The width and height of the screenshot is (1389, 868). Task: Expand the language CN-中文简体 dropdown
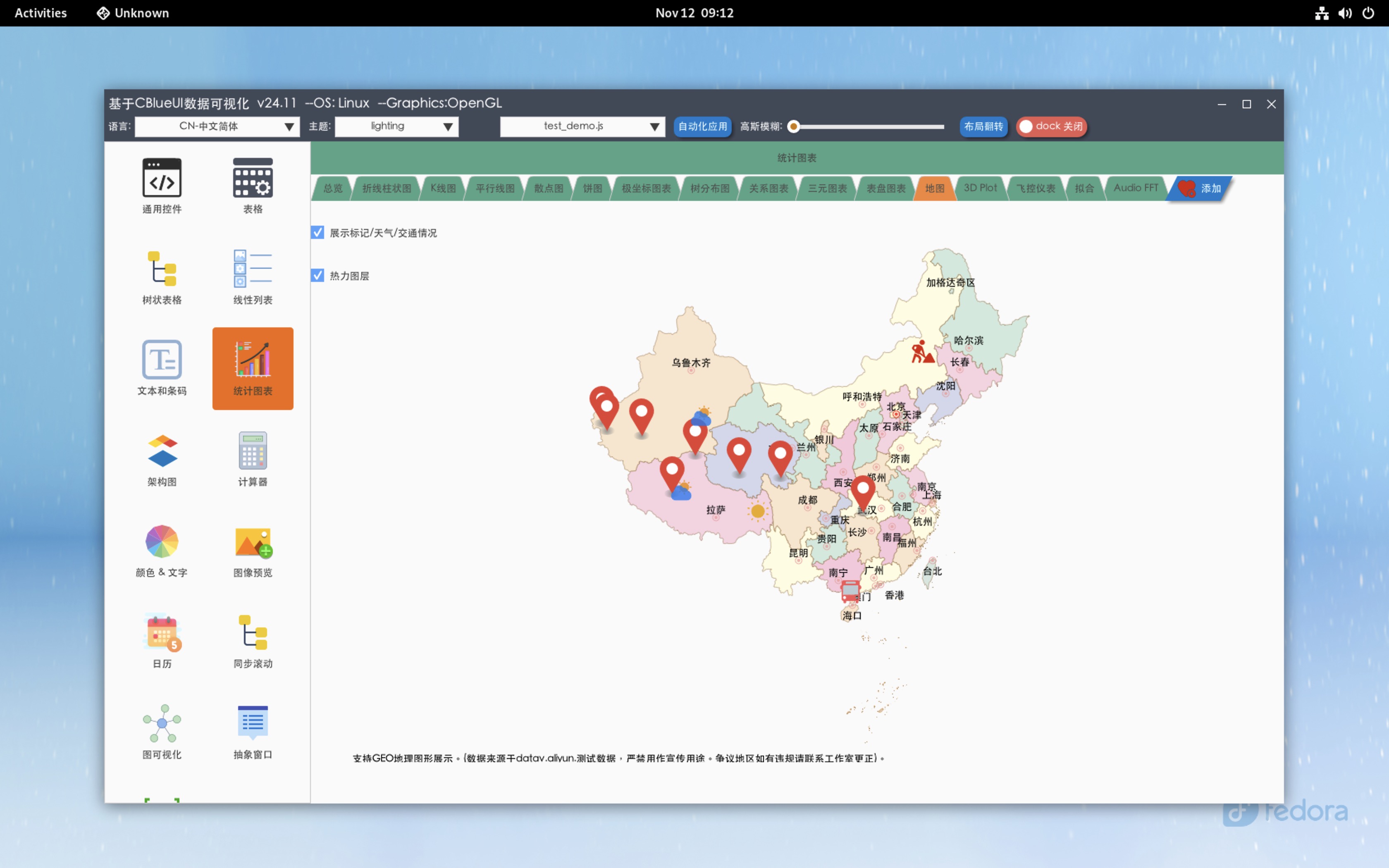(x=217, y=126)
